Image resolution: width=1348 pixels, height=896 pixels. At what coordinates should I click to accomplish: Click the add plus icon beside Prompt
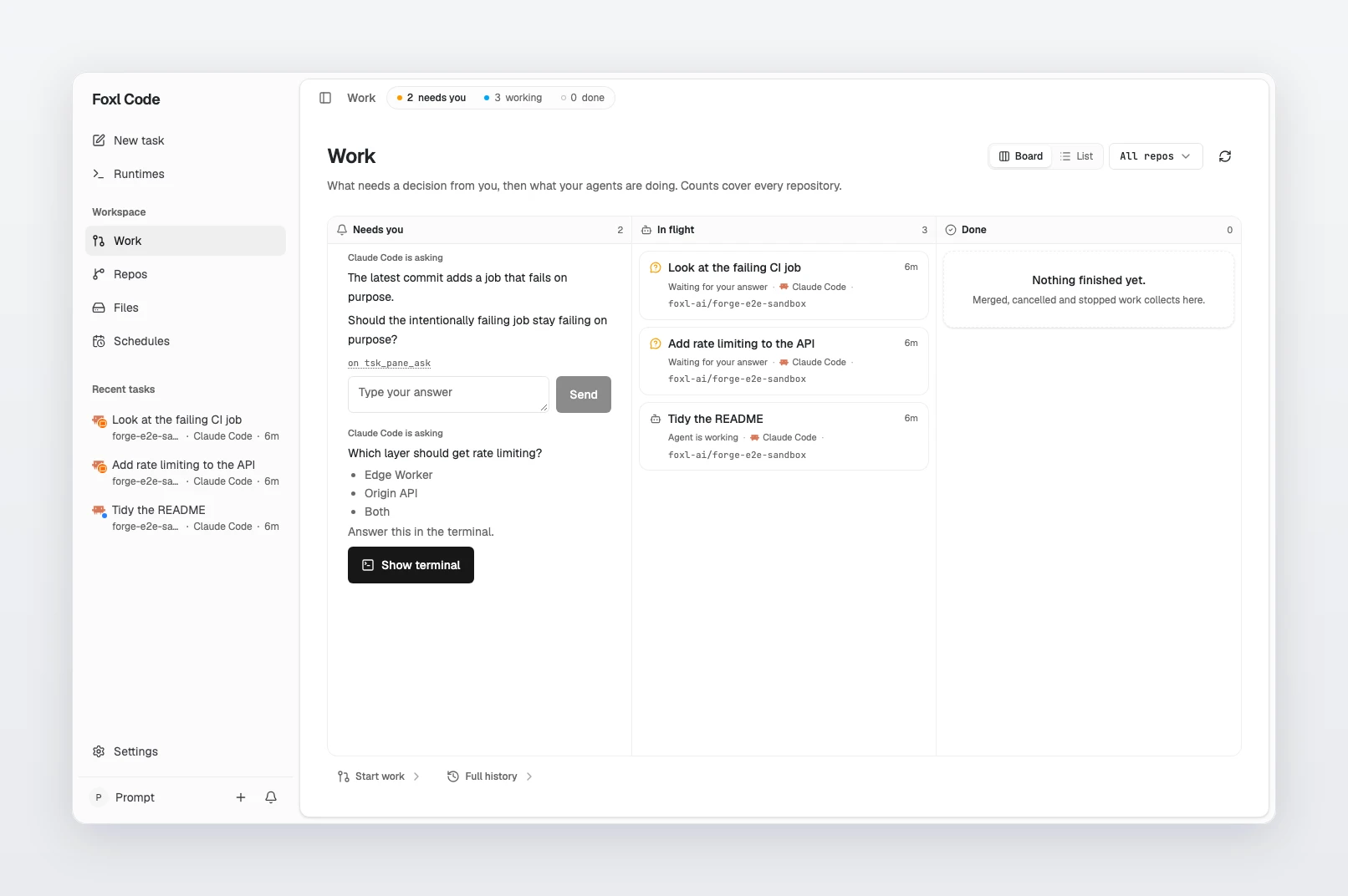(241, 797)
